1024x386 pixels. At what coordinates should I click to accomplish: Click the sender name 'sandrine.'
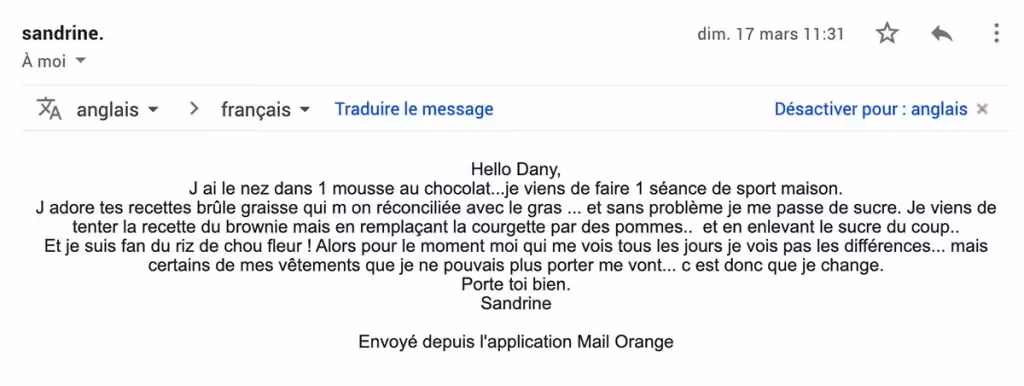pos(63,34)
